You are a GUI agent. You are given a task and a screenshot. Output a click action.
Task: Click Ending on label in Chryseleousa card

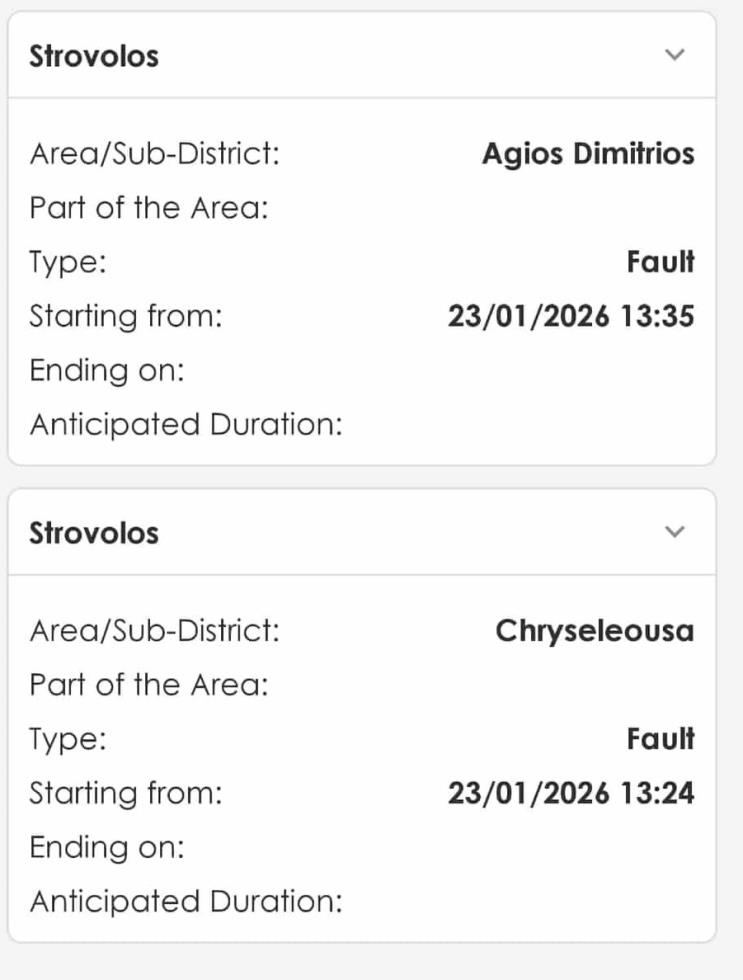pos(107,848)
